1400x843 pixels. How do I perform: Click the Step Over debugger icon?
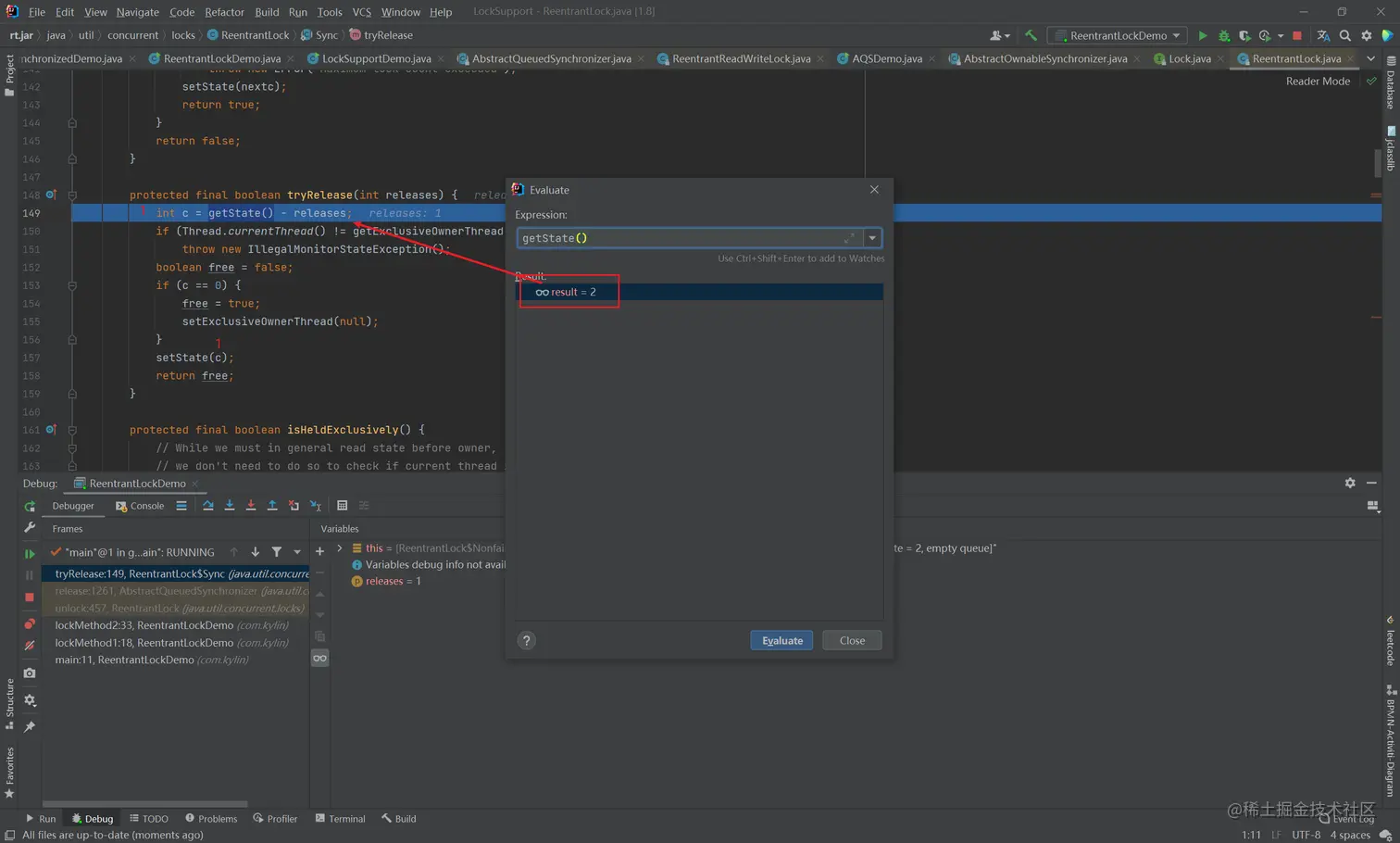pyautogui.click(x=207, y=506)
